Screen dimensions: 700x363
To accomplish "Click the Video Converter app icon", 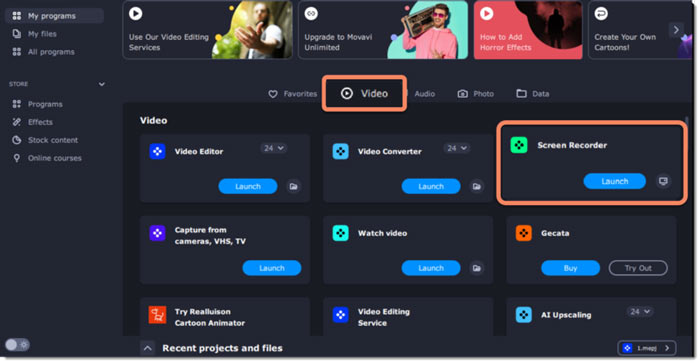I will [341, 151].
